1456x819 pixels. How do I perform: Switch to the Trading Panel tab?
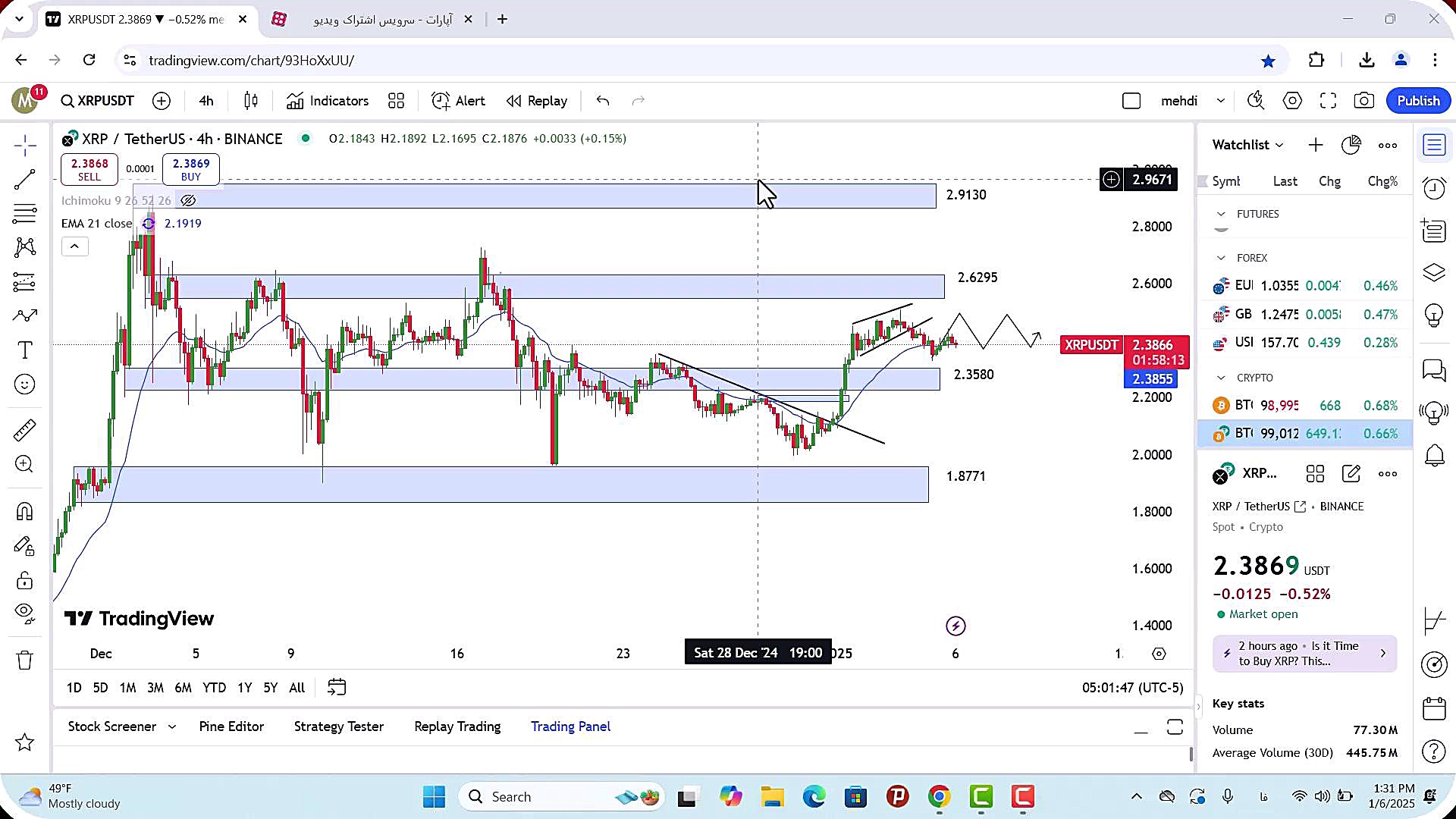[x=570, y=726]
